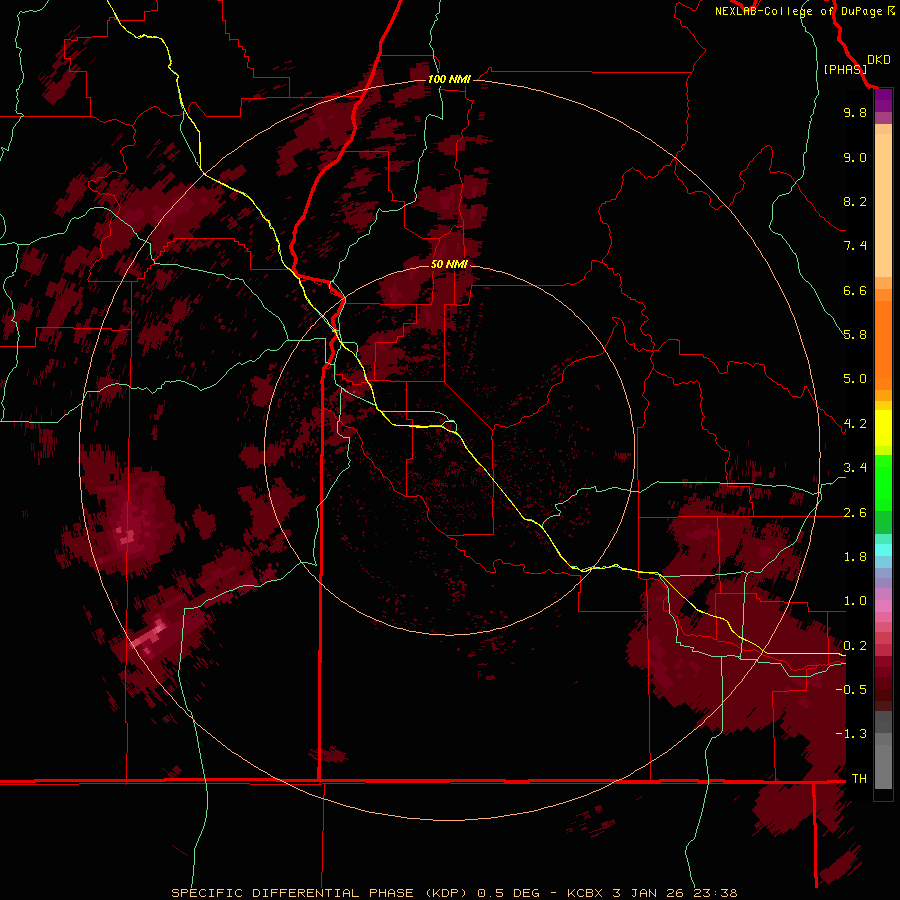Screen dimensions: 900x900
Task: Click the 23:38 timestamp in the caption
Action: click(x=715, y=893)
